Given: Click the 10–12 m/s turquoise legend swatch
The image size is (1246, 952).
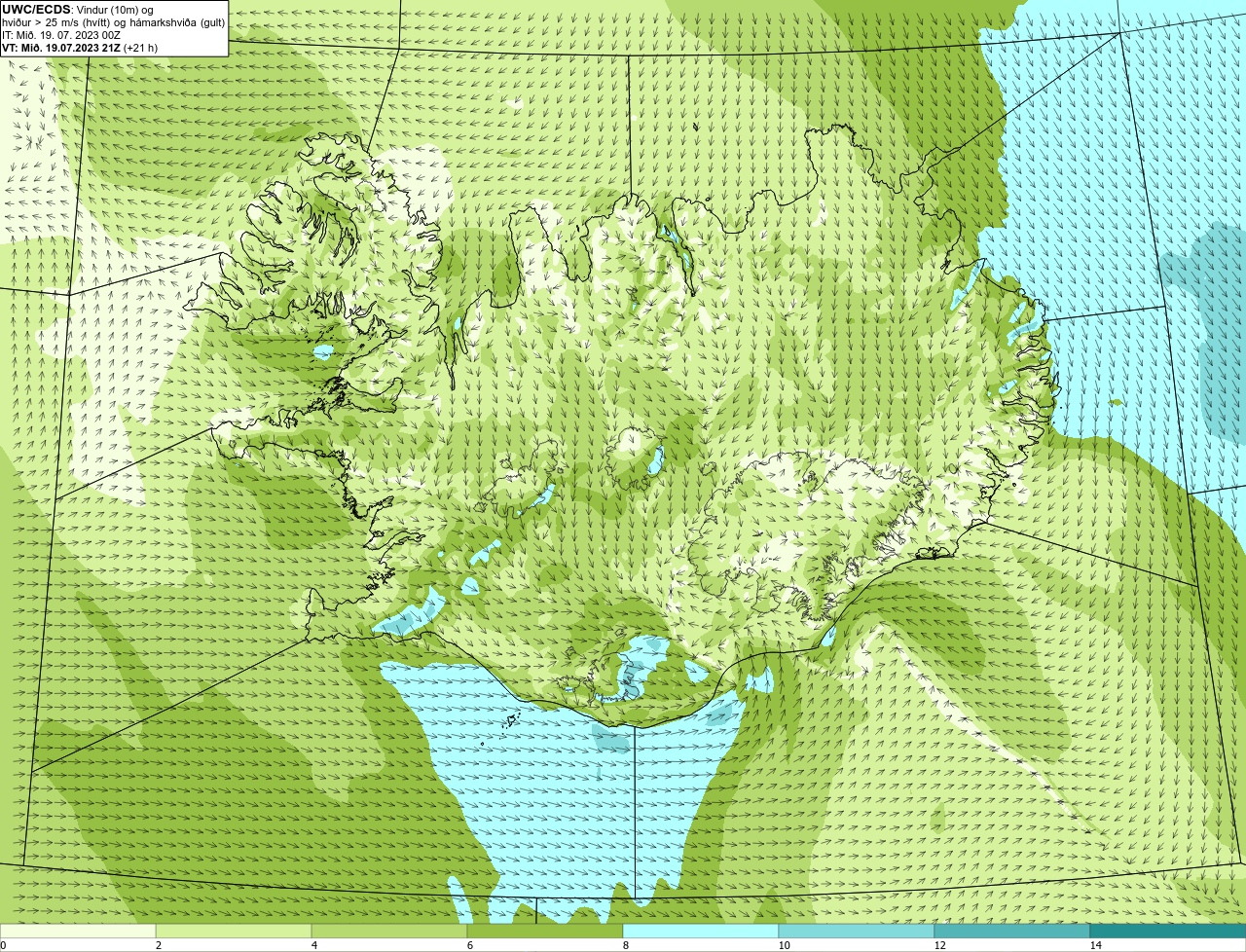Looking at the screenshot, I should [857, 931].
